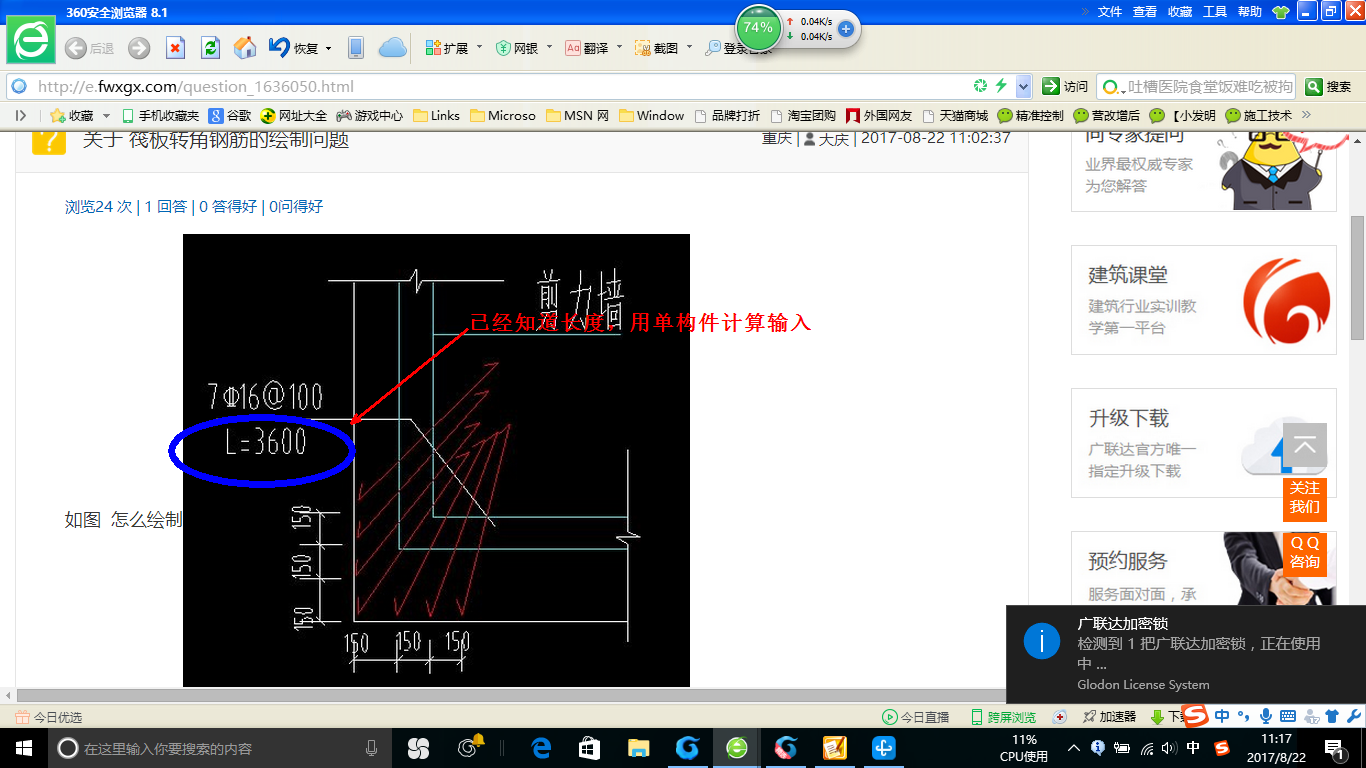Click the back-to-top arrow button

(x=1305, y=445)
